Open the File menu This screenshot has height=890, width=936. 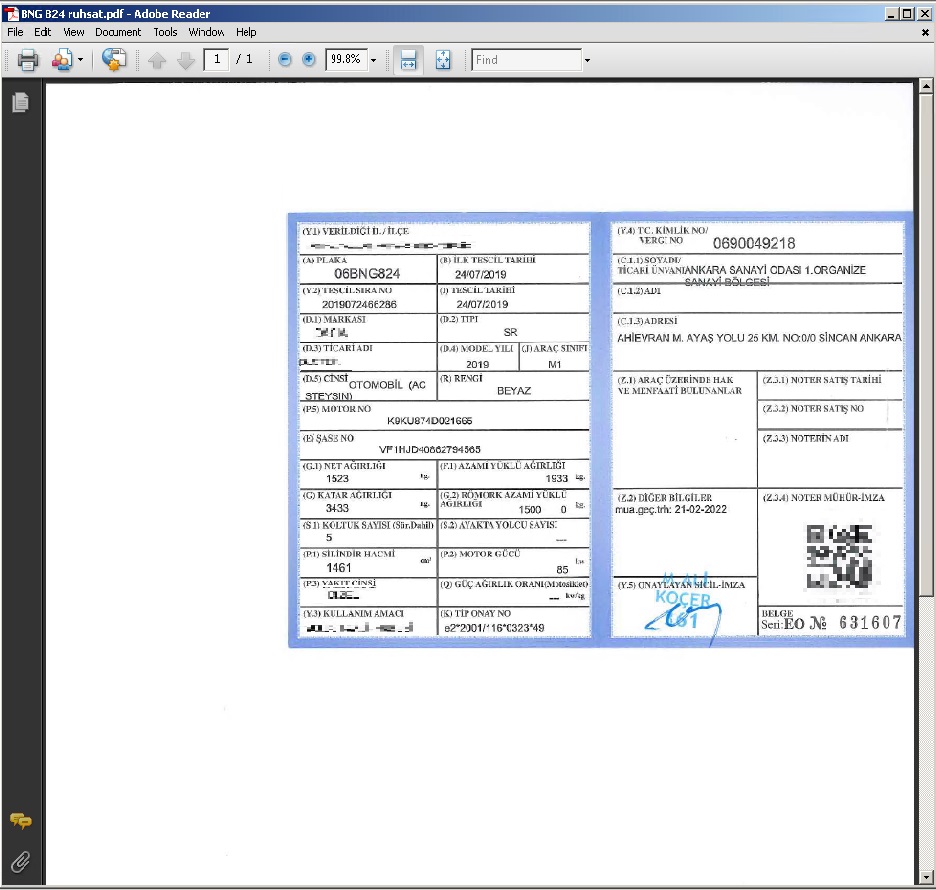(x=15, y=32)
